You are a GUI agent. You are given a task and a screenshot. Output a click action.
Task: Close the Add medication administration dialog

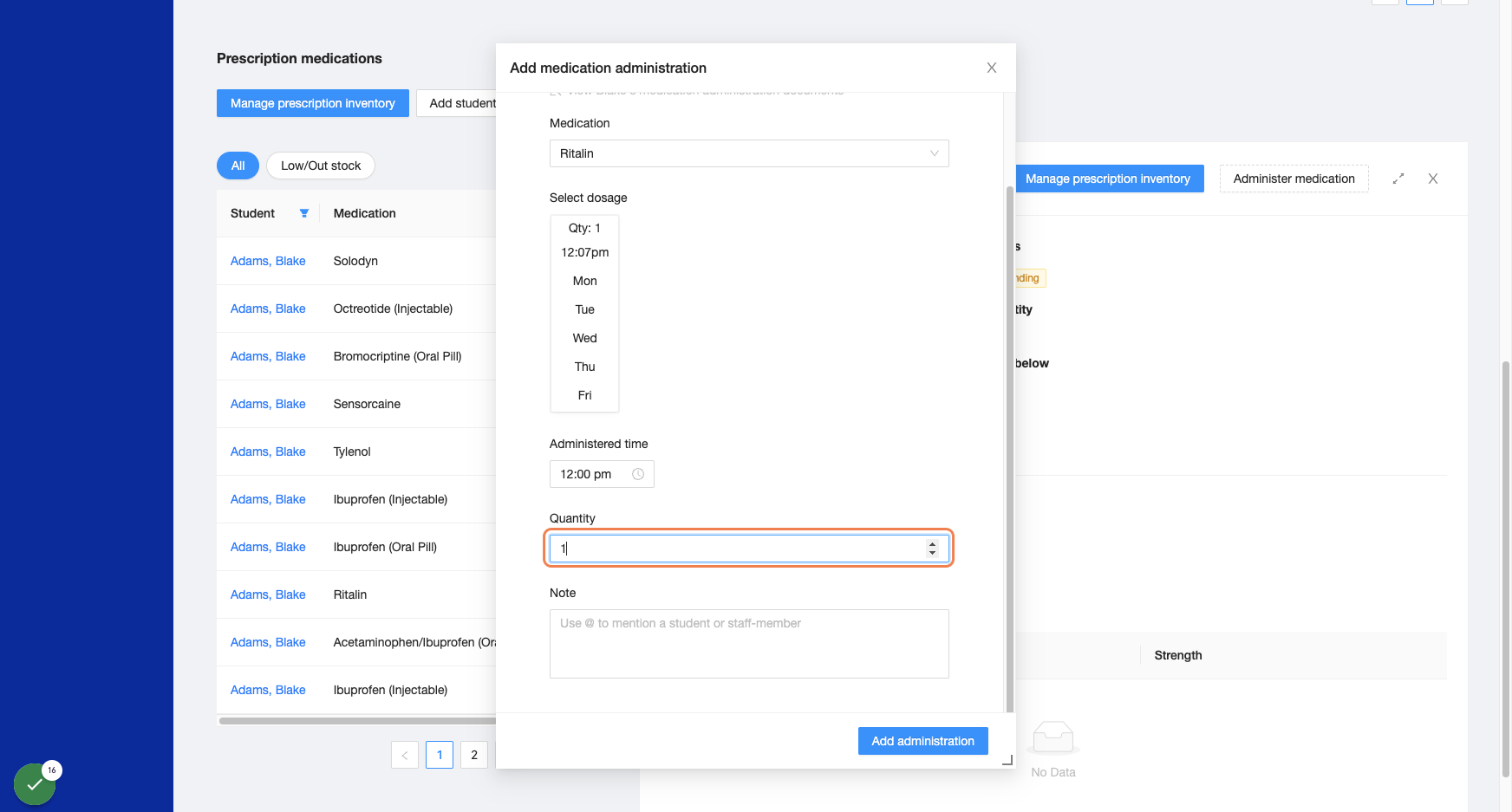[x=992, y=68]
